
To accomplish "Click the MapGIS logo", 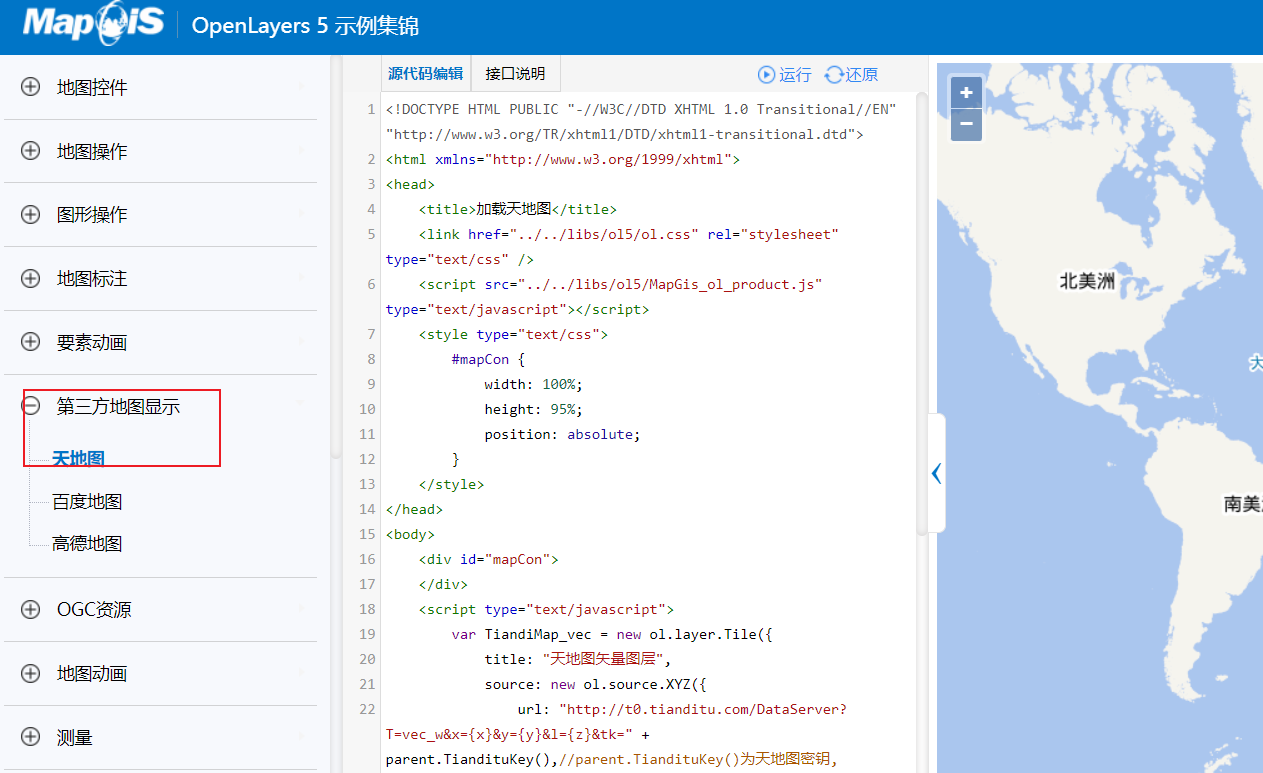I will pos(93,22).
